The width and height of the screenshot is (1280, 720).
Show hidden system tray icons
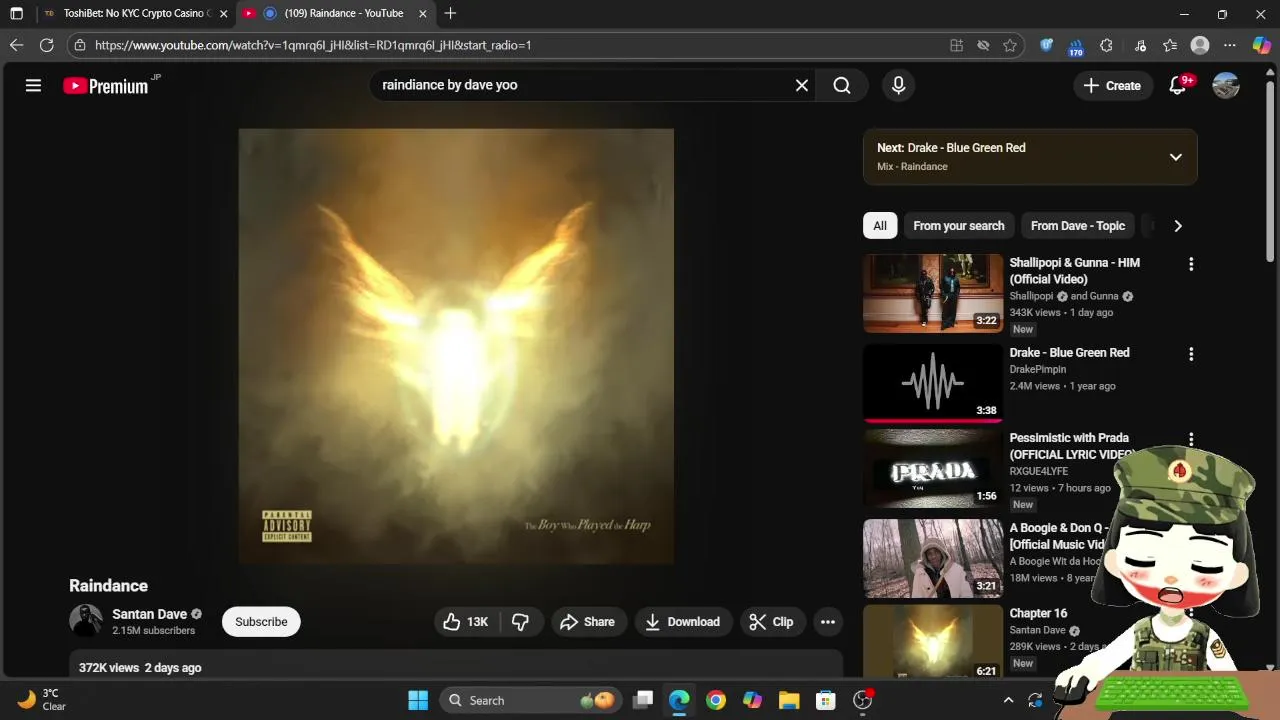coord(1008,700)
